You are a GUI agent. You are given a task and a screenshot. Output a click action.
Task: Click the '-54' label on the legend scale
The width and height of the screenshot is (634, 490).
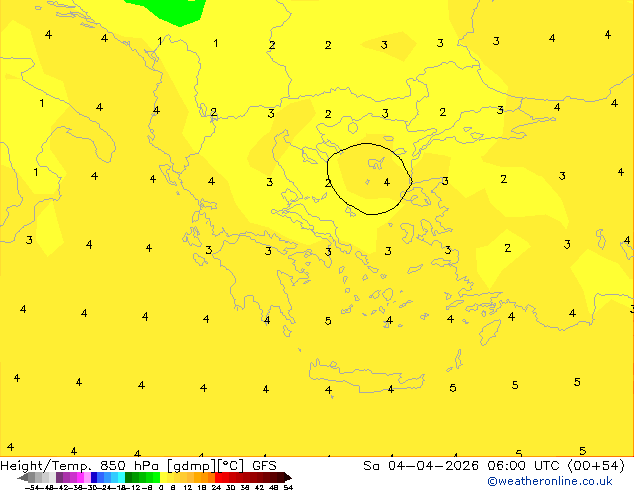pyautogui.click(x=32, y=487)
